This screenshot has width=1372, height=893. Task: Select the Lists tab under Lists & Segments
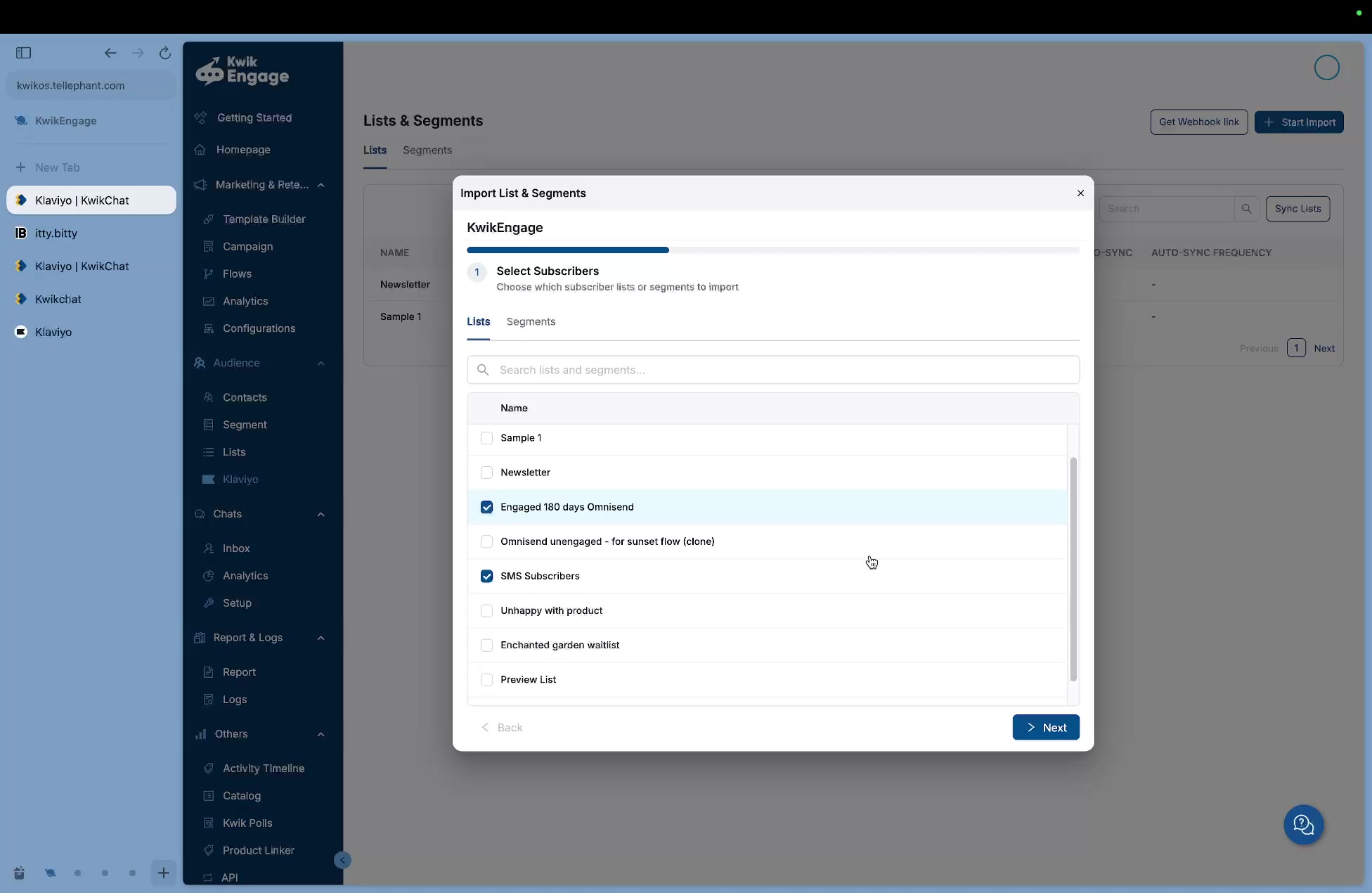tap(375, 150)
